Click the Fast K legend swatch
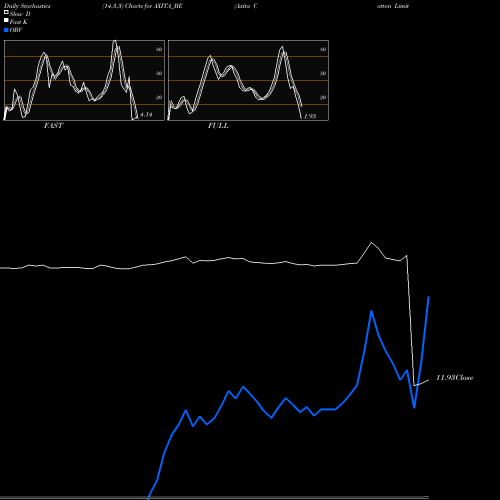 [x=6, y=20]
